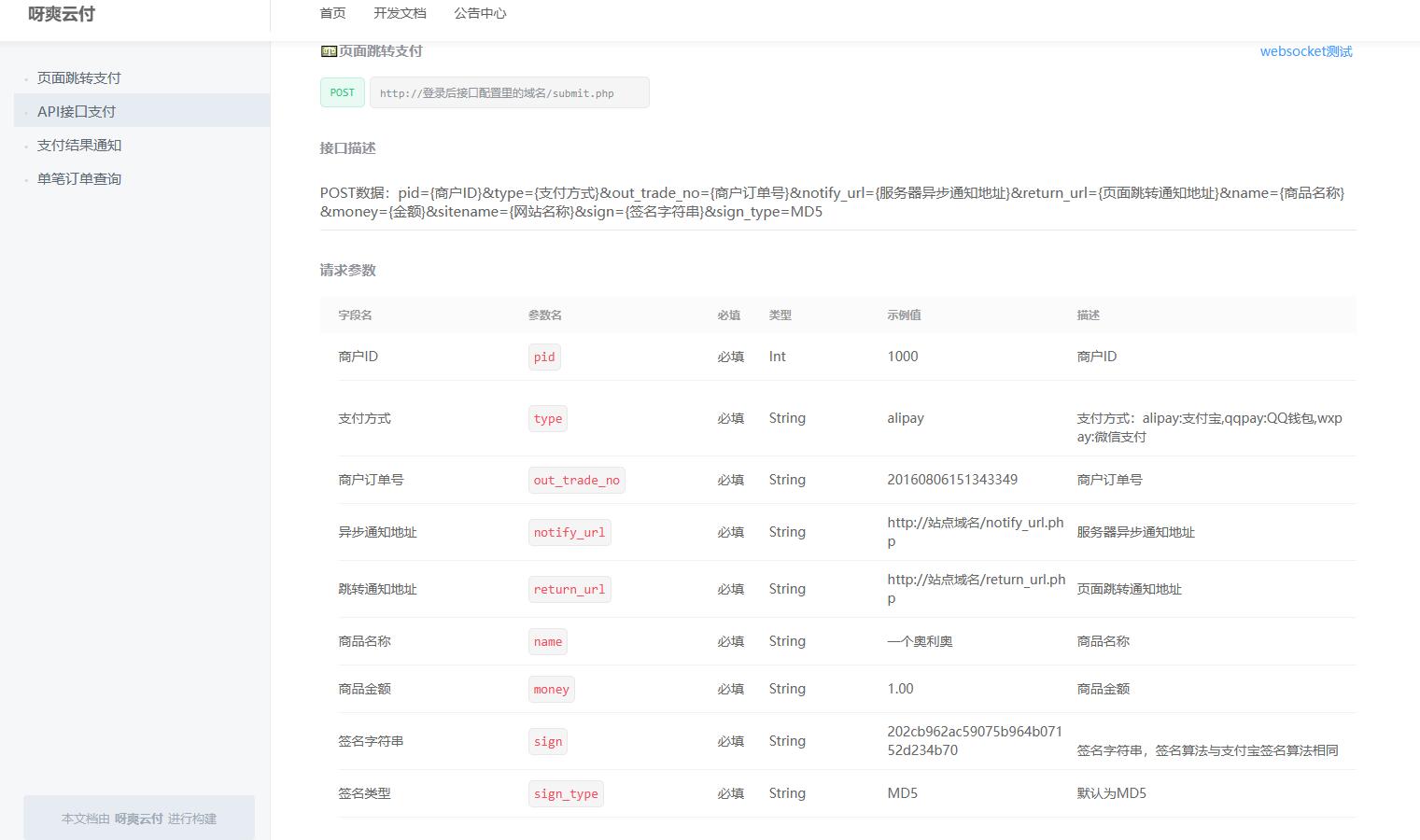Open the 开发文档 navigation item
The image size is (1420, 840).
pyautogui.click(x=400, y=13)
